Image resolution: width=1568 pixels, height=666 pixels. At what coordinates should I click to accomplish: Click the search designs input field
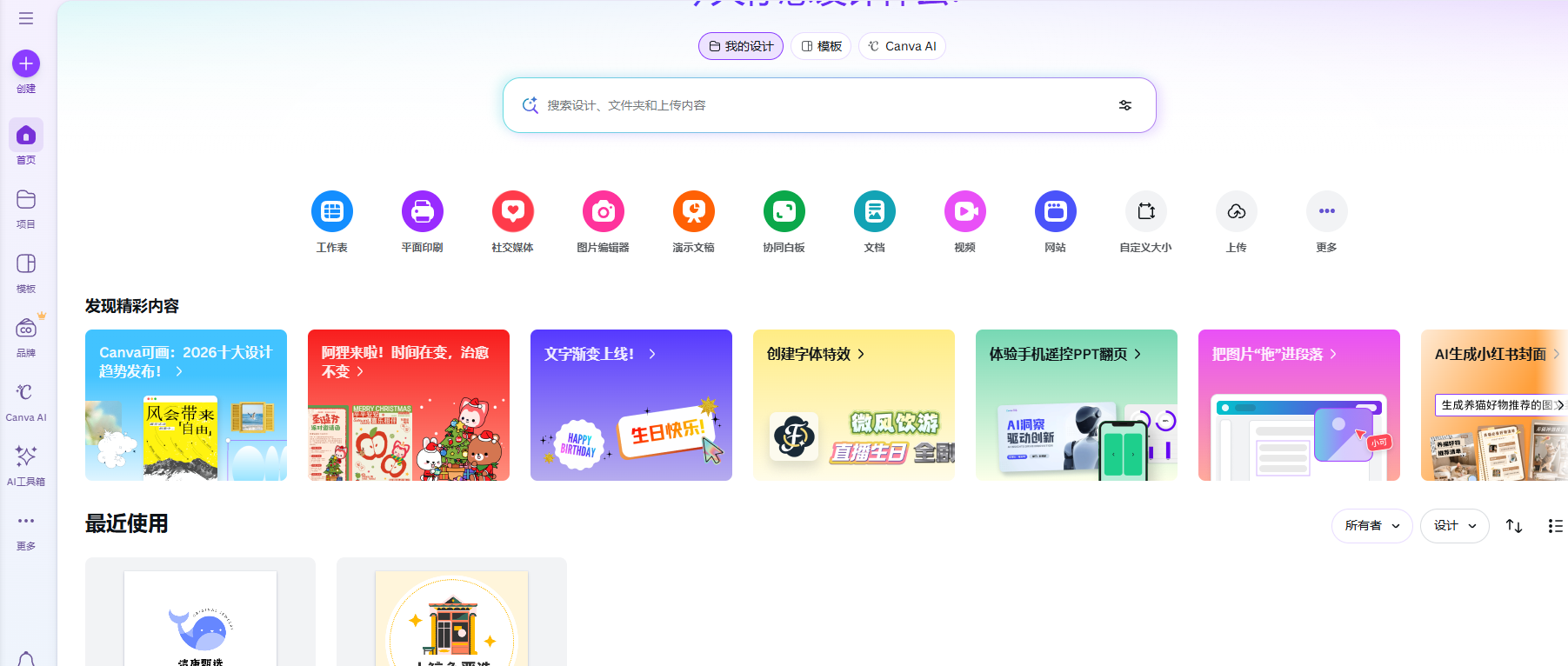click(830, 105)
